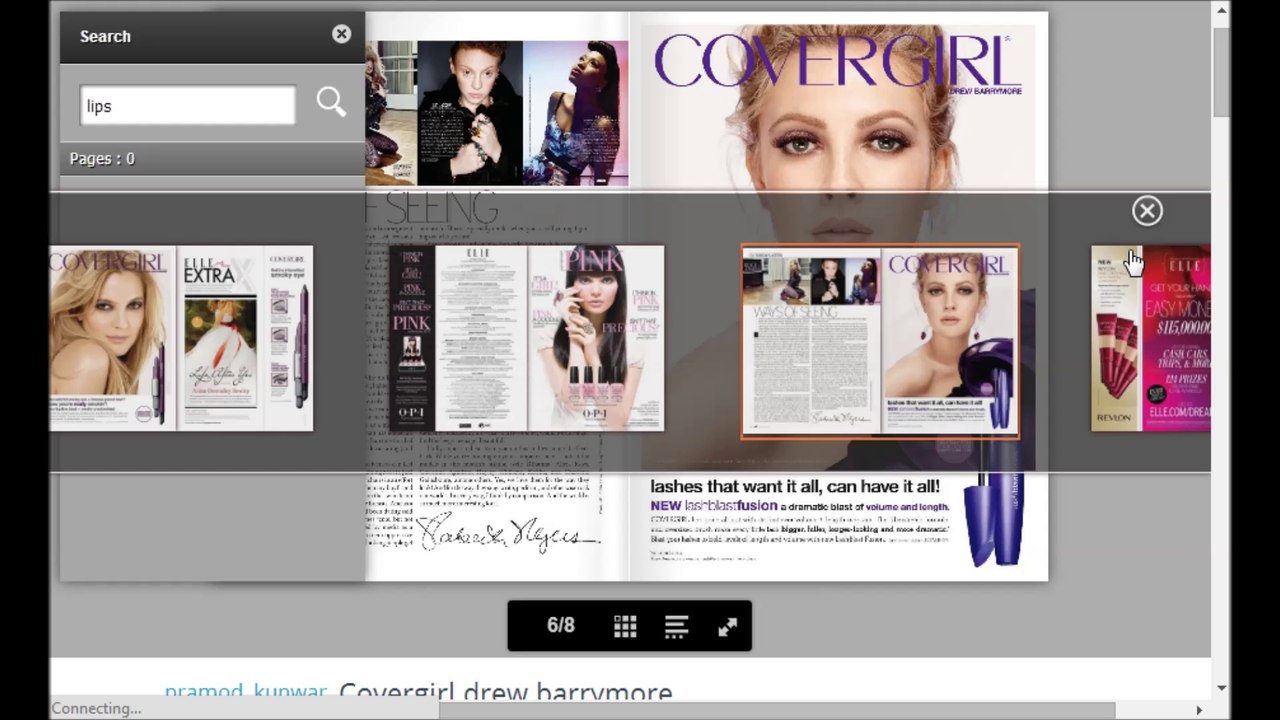This screenshot has height=720, width=1280.
Task: Close the Search panel
Action: 341,34
